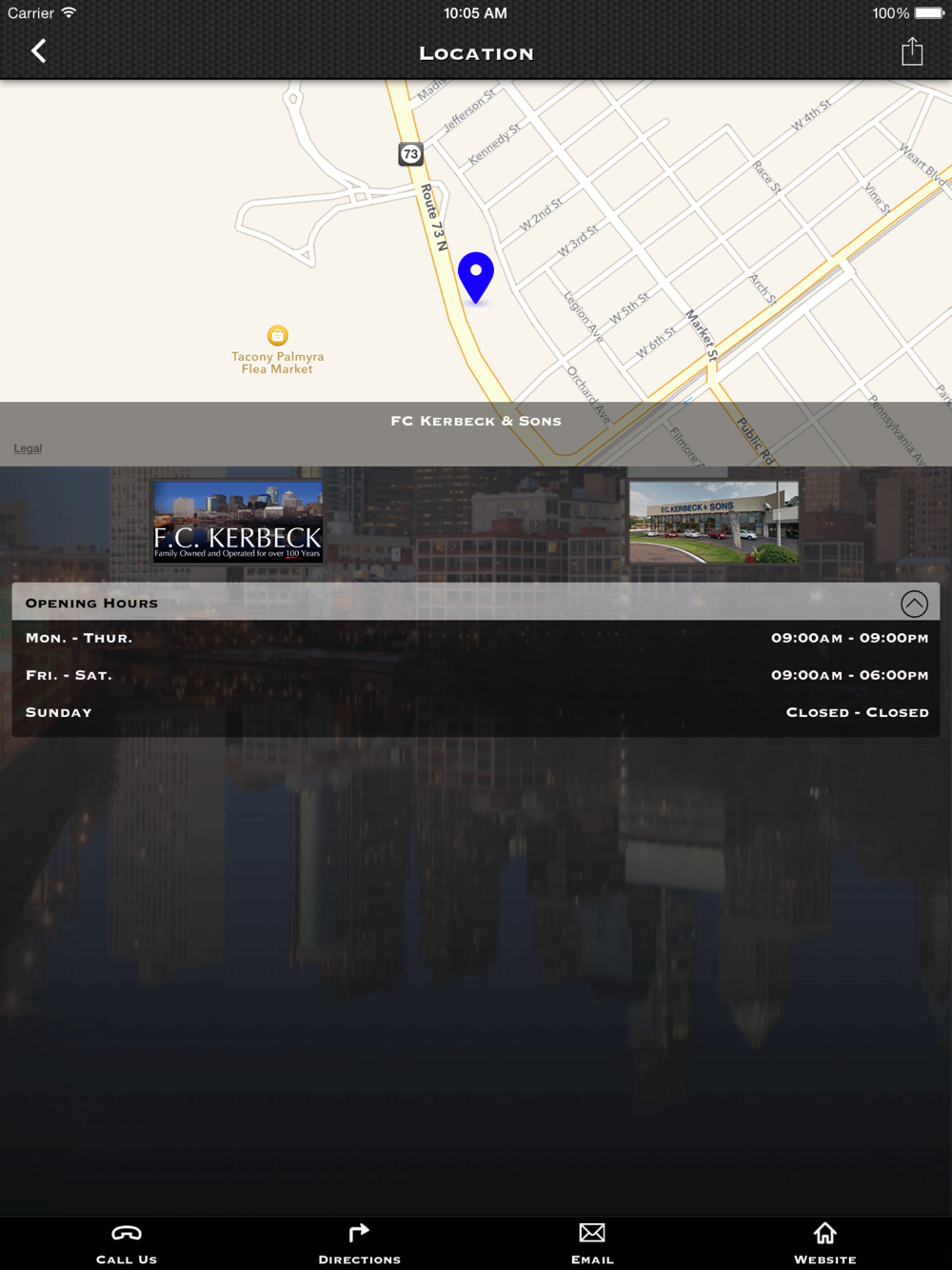Tap the 09:00AM - 09:00PM hours
Image resolution: width=952 pixels, height=1270 pixels.
[850, 638]
